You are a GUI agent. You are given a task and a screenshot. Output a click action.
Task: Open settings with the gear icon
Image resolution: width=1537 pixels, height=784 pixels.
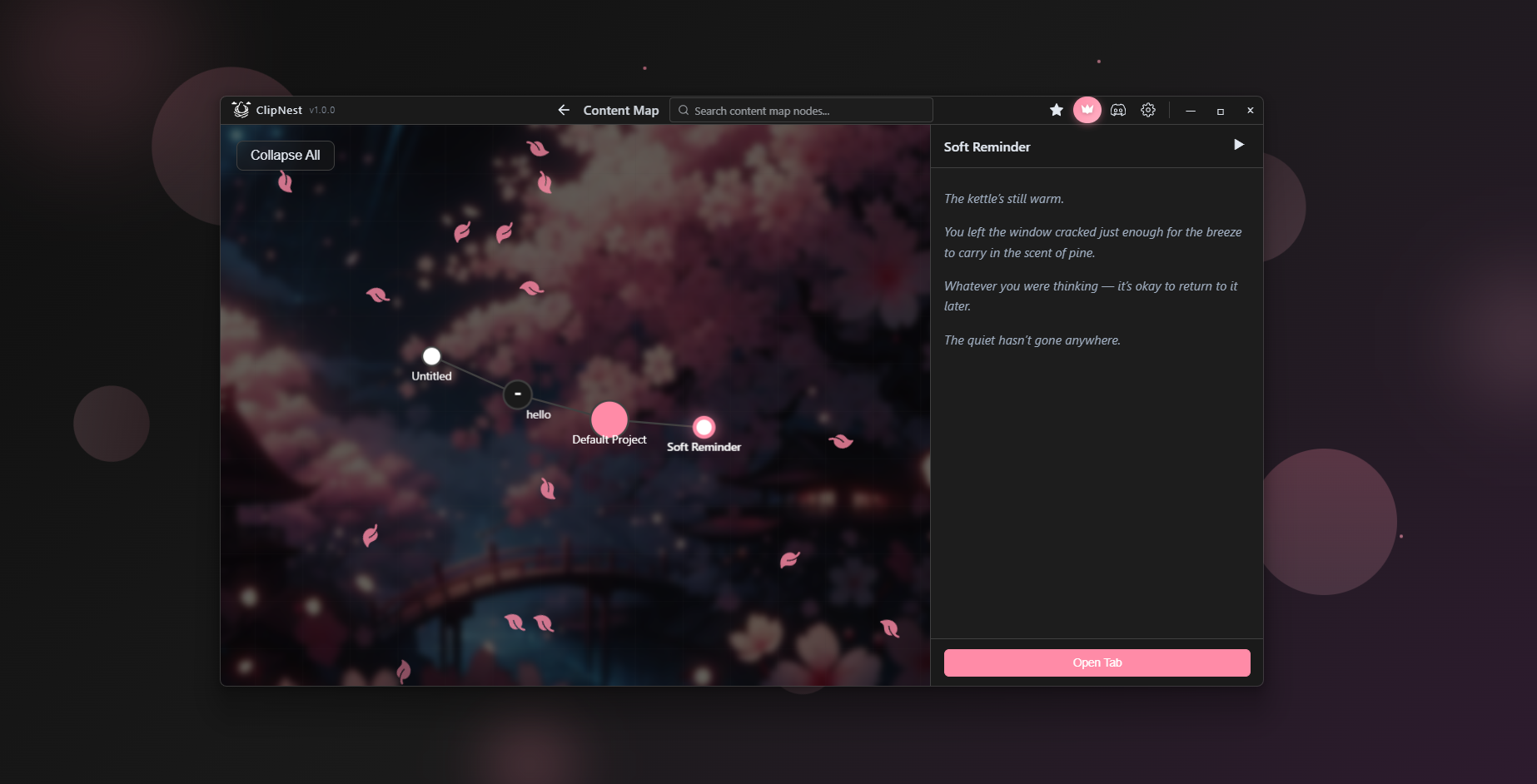click(x=1148, y=110)
